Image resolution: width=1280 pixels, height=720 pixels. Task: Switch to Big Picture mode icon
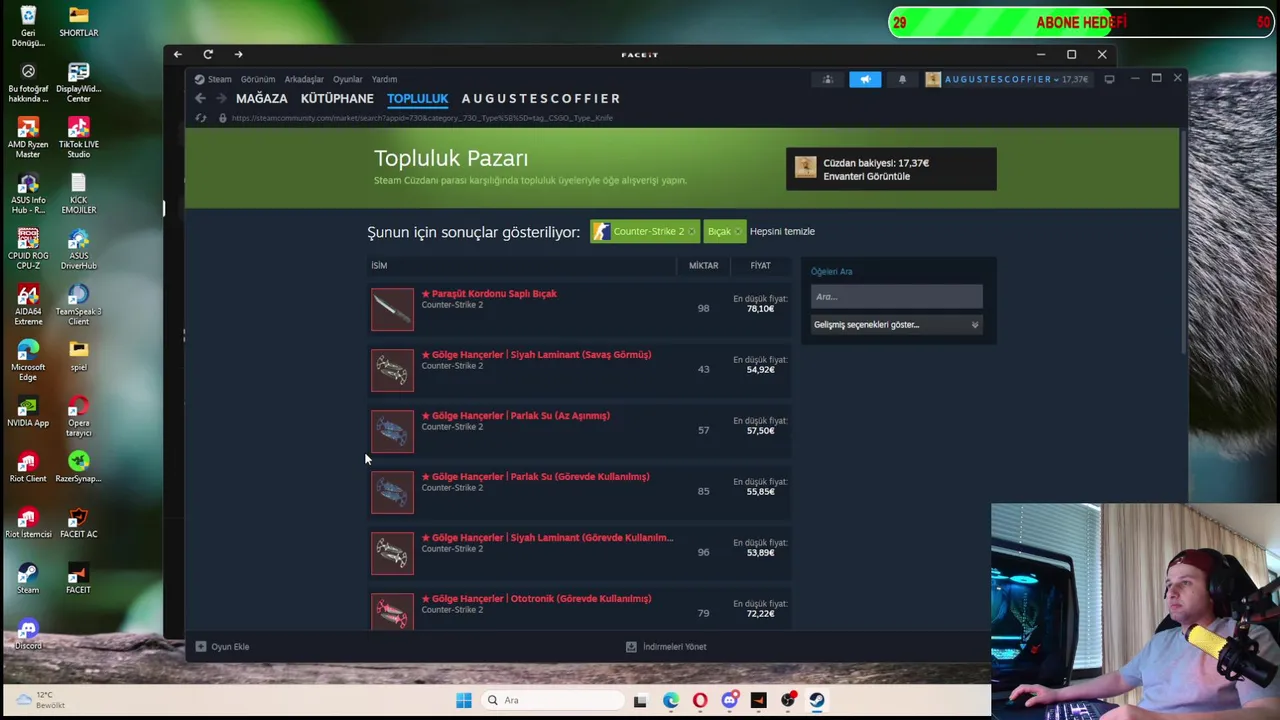(x=1109, y=79)
